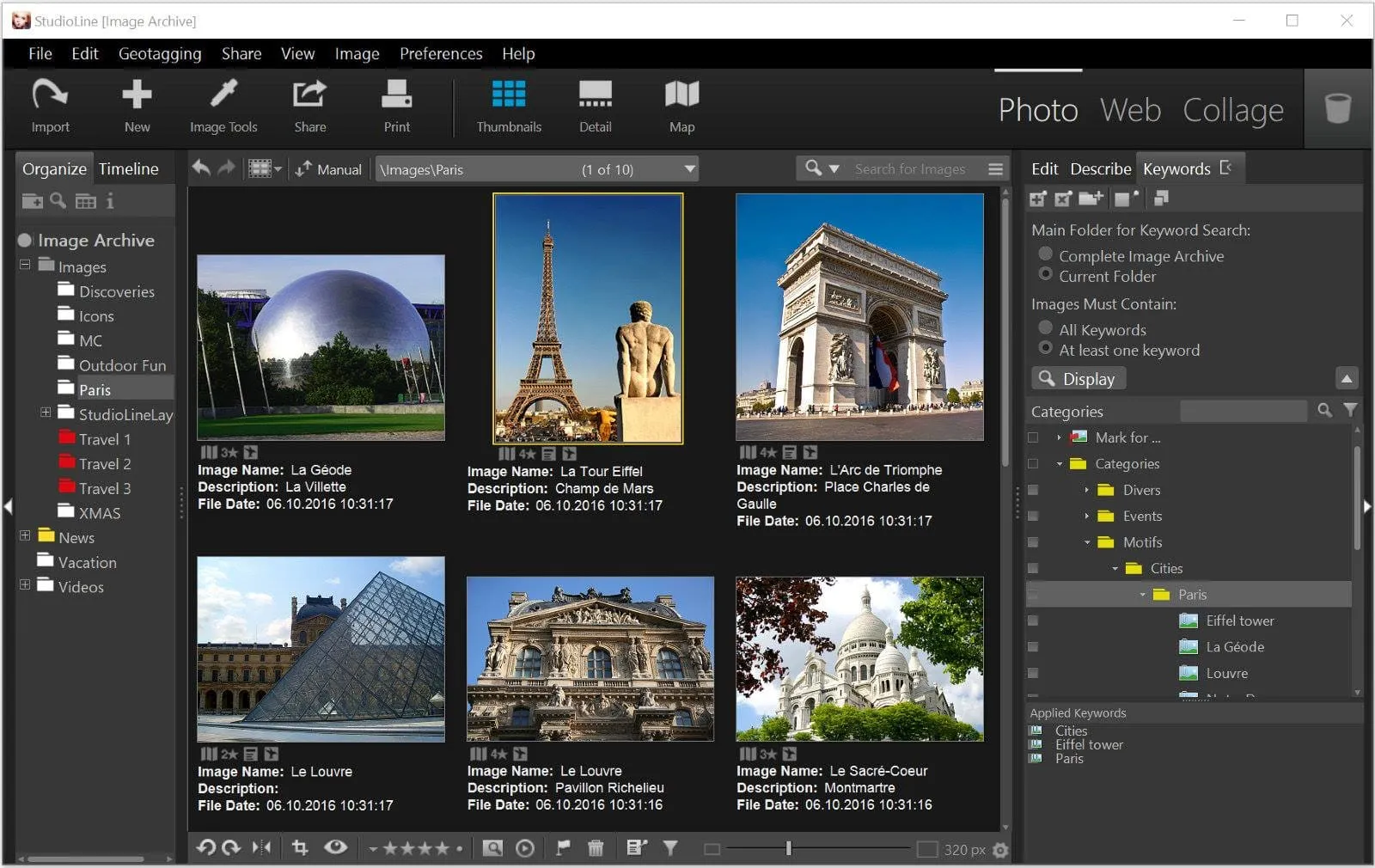The height and width of the screenshot is (868, 1375).
Task: Expand the StudioLineLay folder tree node
Action: click(x=46, y=413)
